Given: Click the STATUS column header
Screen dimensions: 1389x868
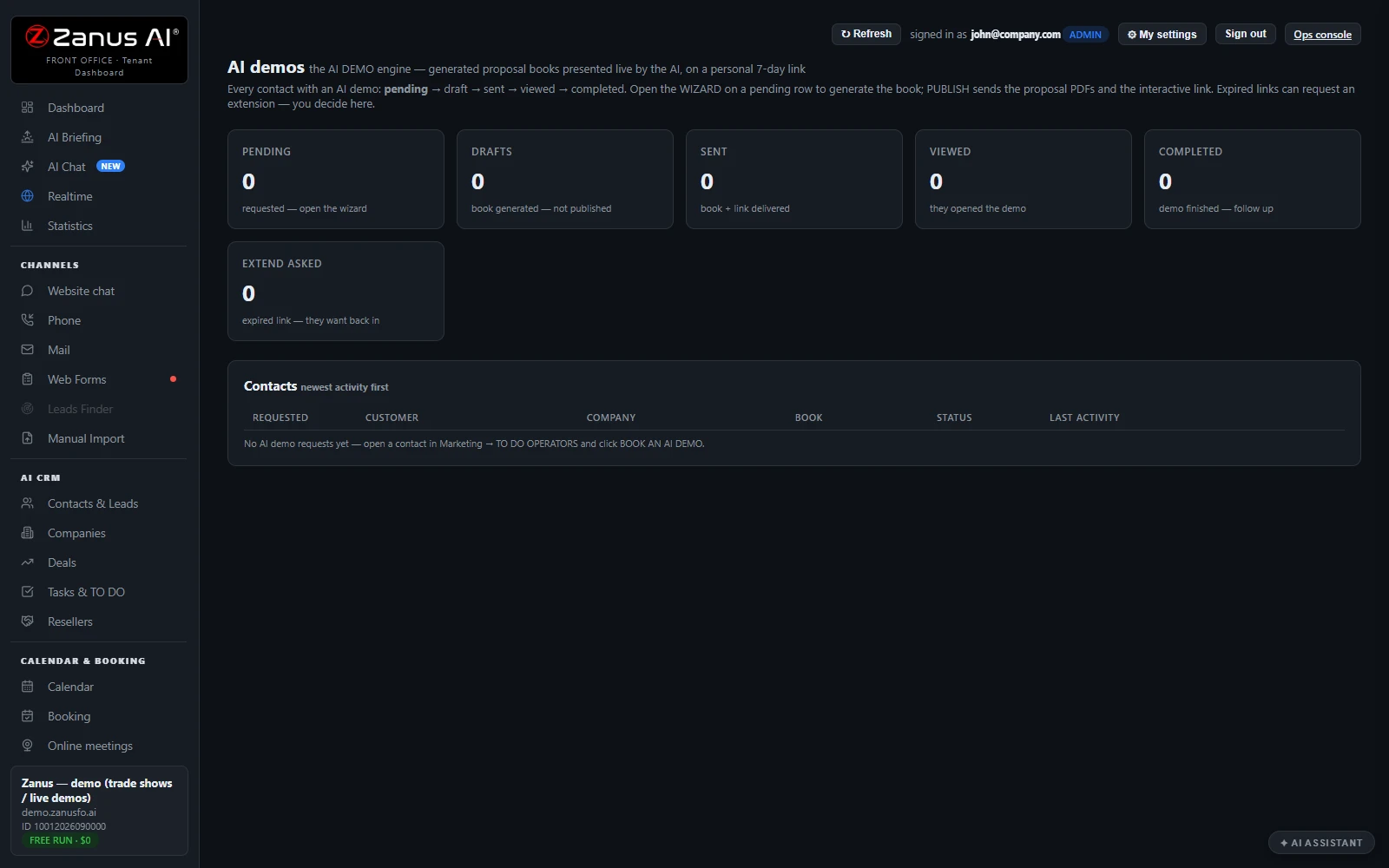Looking at the screenshot, I should click(x=954, y=418).
